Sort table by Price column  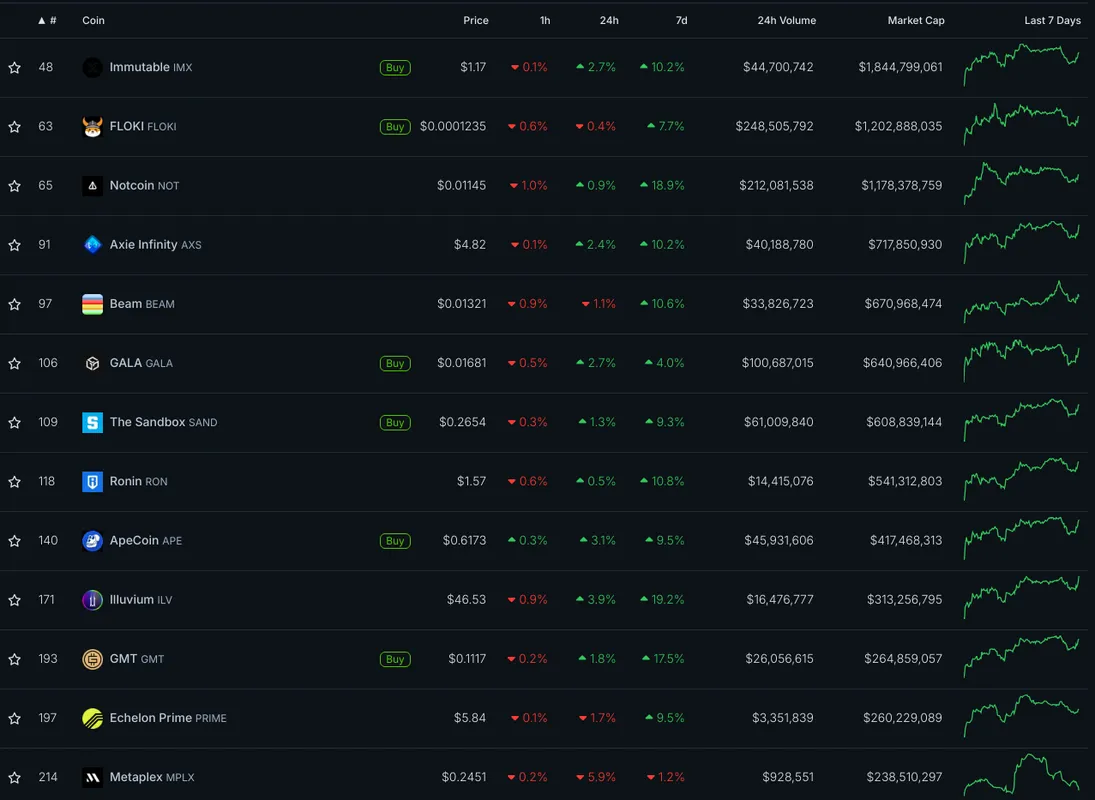point(476,21)
